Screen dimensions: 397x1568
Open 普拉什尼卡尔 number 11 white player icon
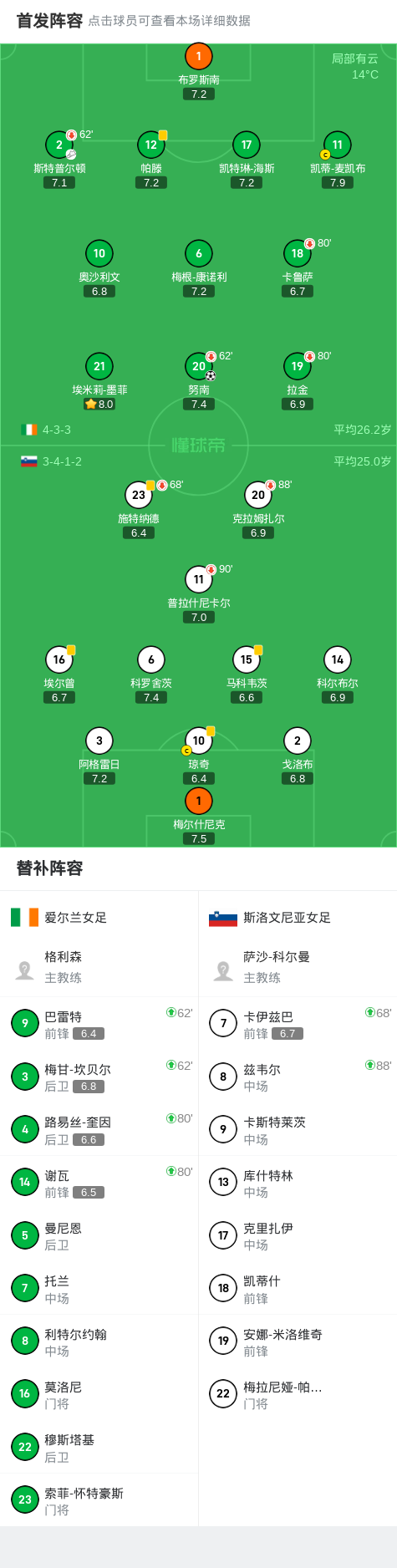[x=199, y=579]
